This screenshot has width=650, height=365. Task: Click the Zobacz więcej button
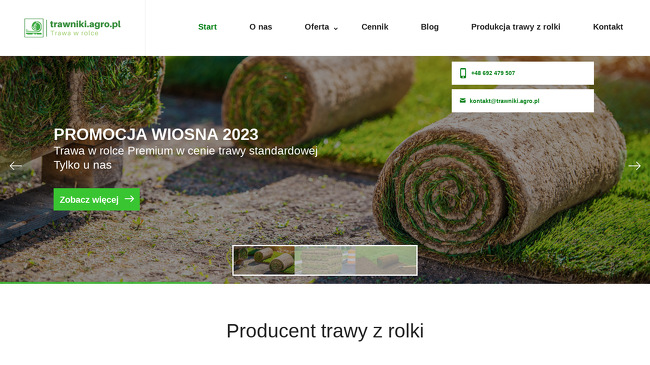(97, 200)
